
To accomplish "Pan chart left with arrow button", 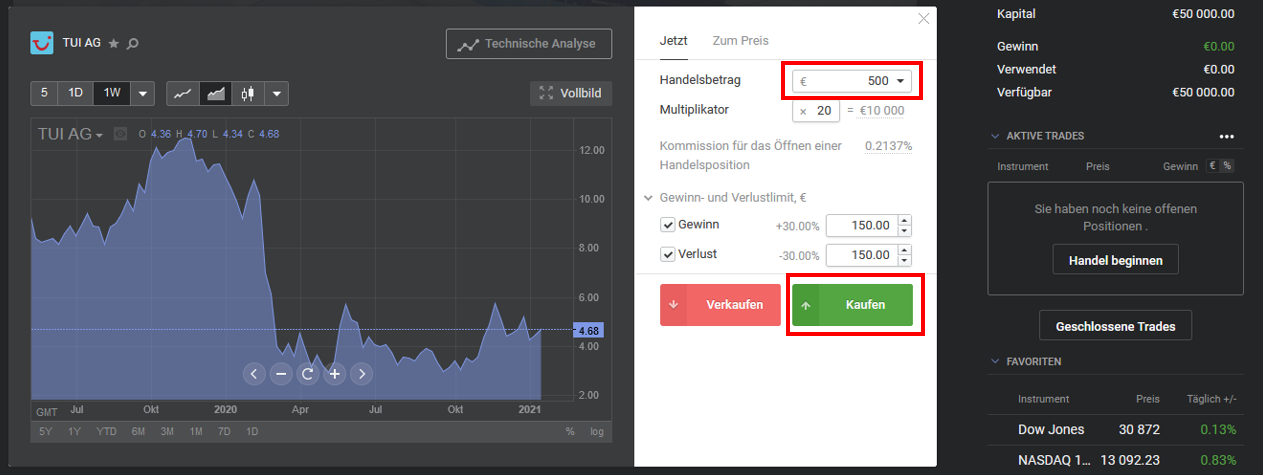I will (254, 374).
